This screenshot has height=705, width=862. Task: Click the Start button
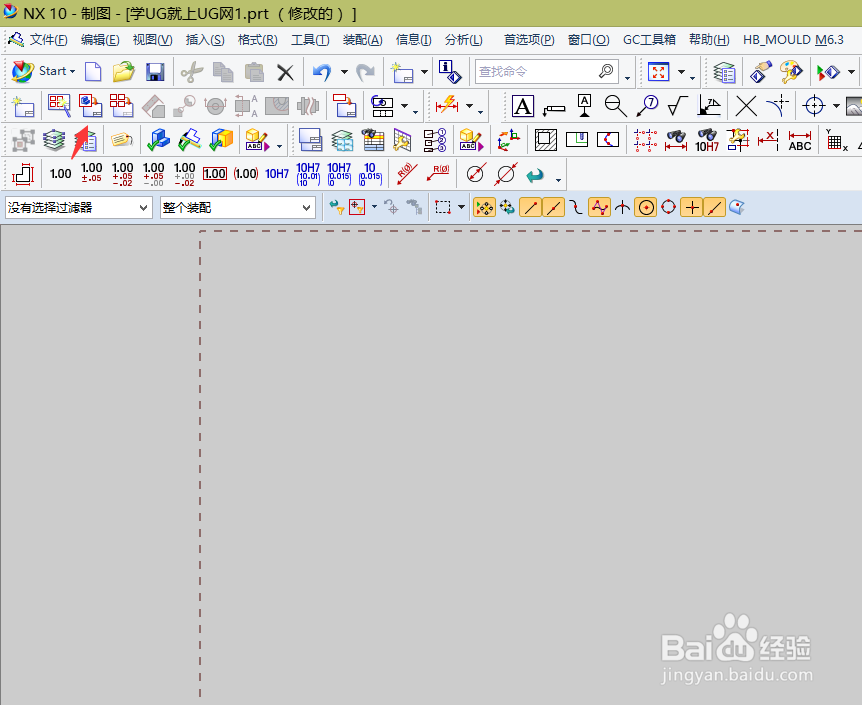click(x=43, y=71)
